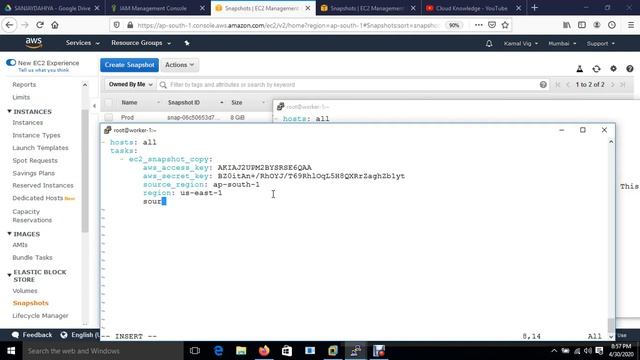Expand Resource Groups dropdown

pos(141,43)
